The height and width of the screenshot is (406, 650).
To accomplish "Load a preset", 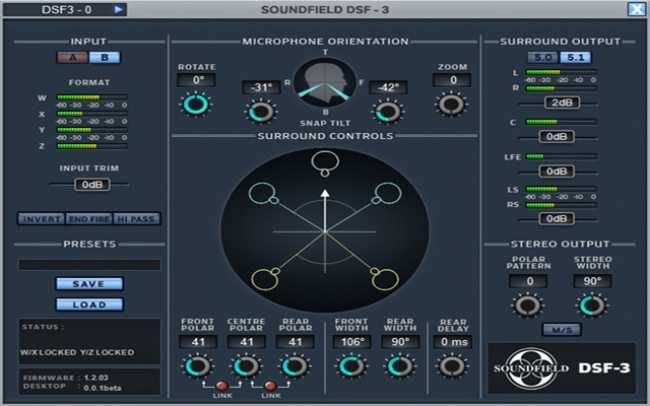I will [89, 304].
